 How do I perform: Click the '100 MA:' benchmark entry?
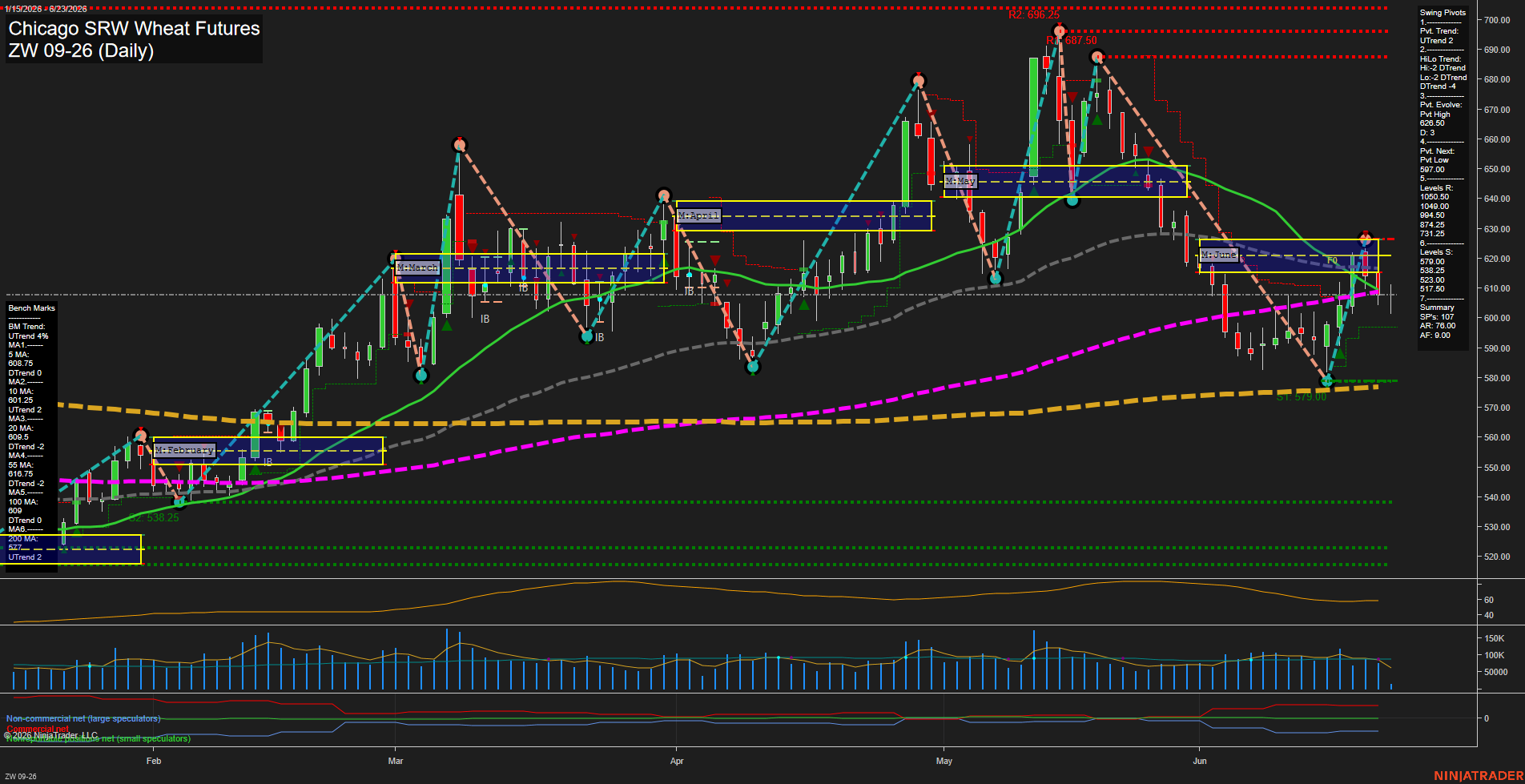point(22,502)
